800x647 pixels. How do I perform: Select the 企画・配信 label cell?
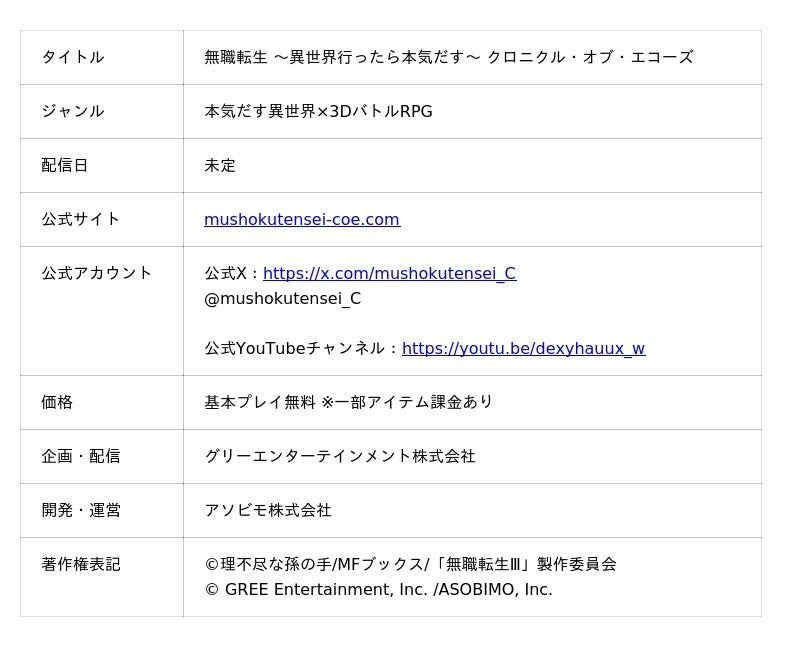tap(81, 457)
